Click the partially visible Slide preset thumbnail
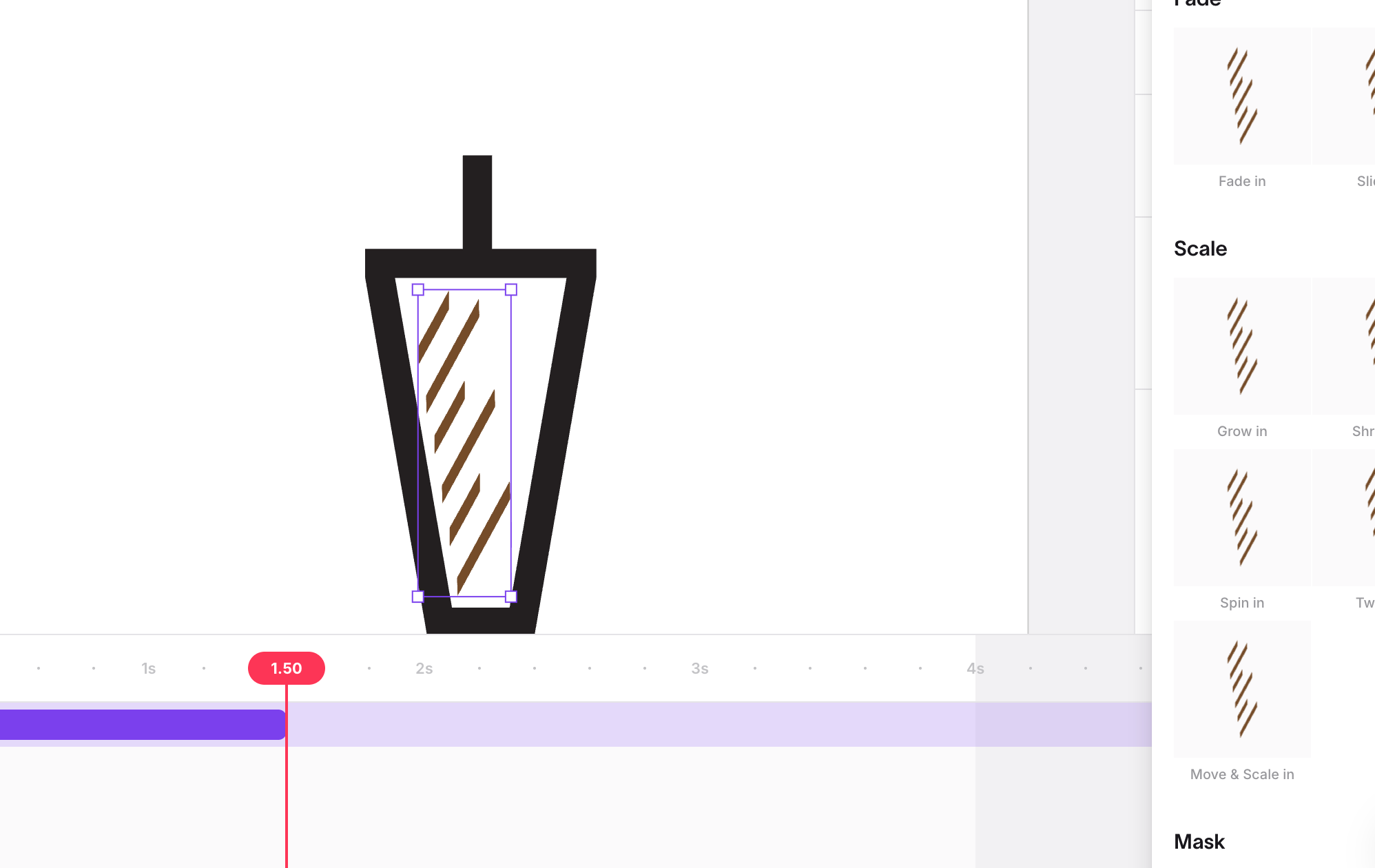This screenshot has width=1375, height=868. 1345,96
